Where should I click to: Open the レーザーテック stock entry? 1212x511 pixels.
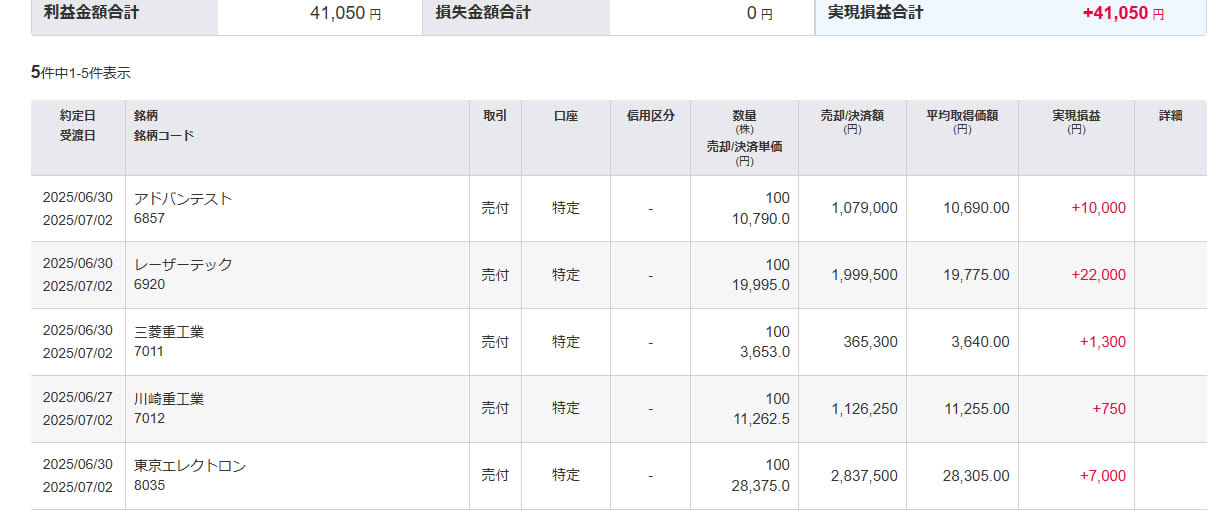tap(183, 264)
